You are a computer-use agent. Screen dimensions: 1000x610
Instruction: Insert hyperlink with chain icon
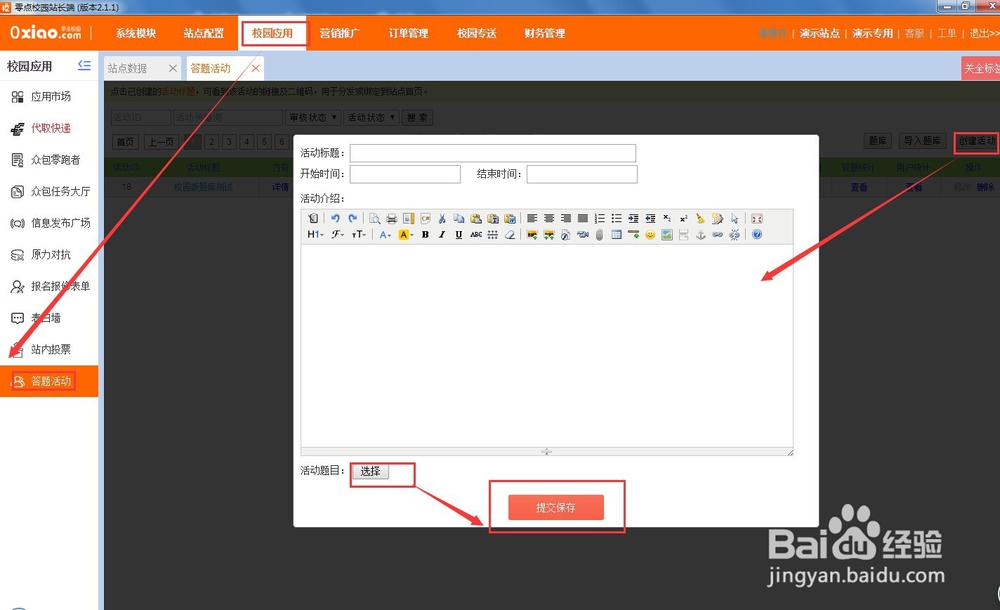[x=717, y=234]
